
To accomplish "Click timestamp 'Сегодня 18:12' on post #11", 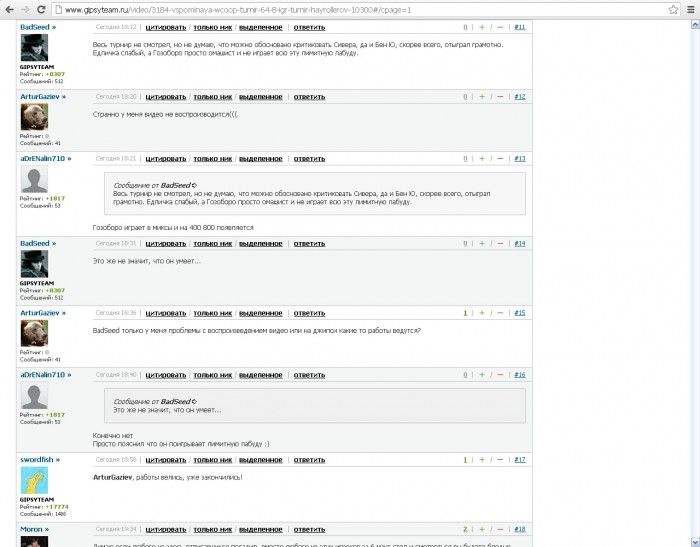I will 116,27.
